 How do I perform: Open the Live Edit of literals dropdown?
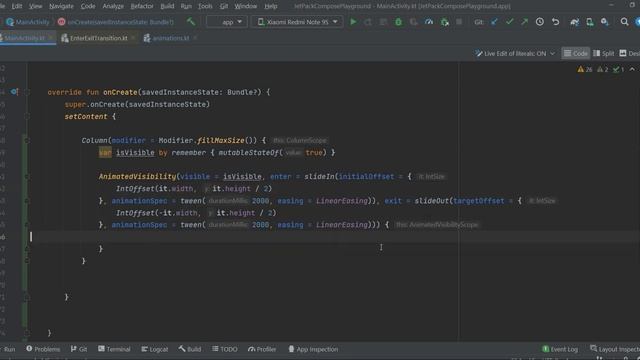click(515, 53)
